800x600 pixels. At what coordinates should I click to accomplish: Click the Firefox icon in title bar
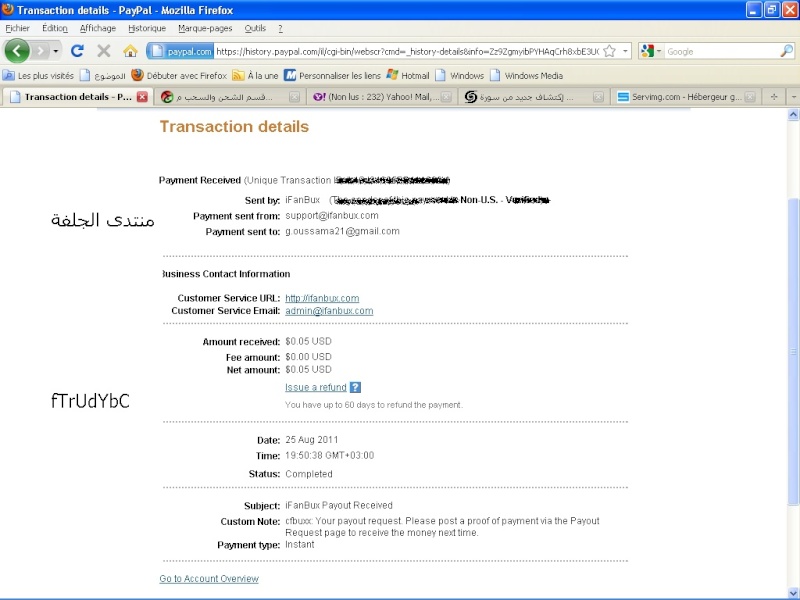tap(8, 10)
